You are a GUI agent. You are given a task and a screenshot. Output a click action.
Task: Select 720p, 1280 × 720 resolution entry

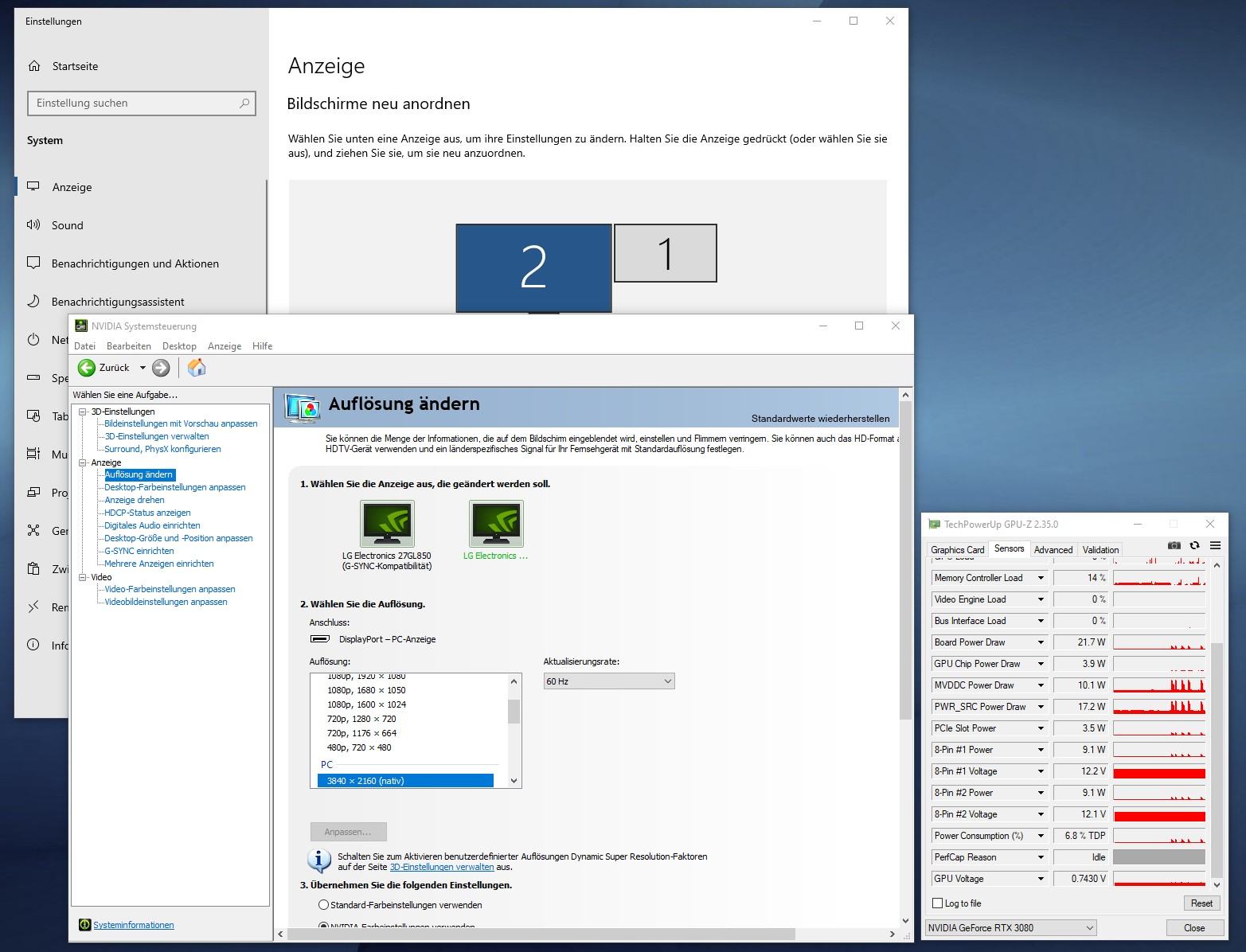(361, 719)
